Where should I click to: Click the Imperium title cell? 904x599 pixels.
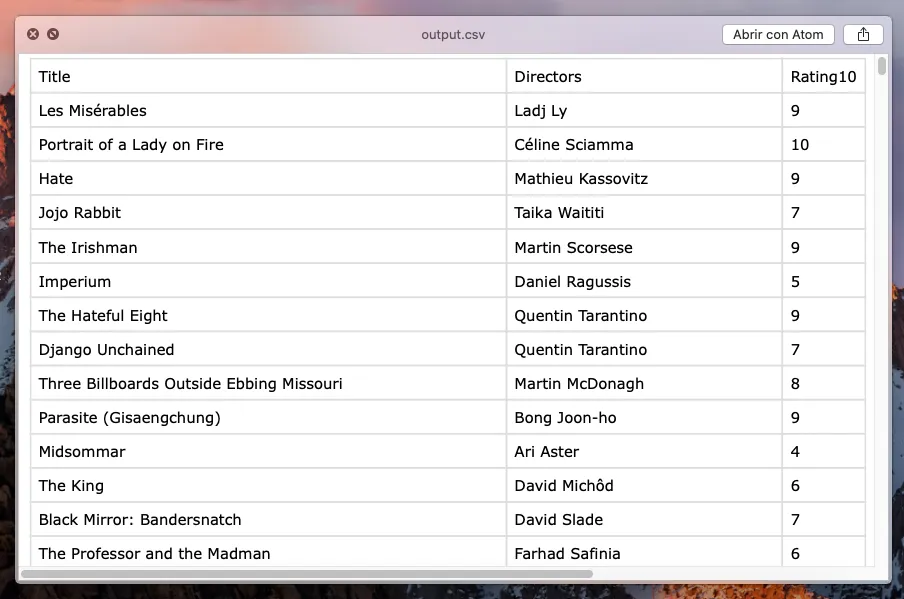pyautogui.click(x=269, y=281)
